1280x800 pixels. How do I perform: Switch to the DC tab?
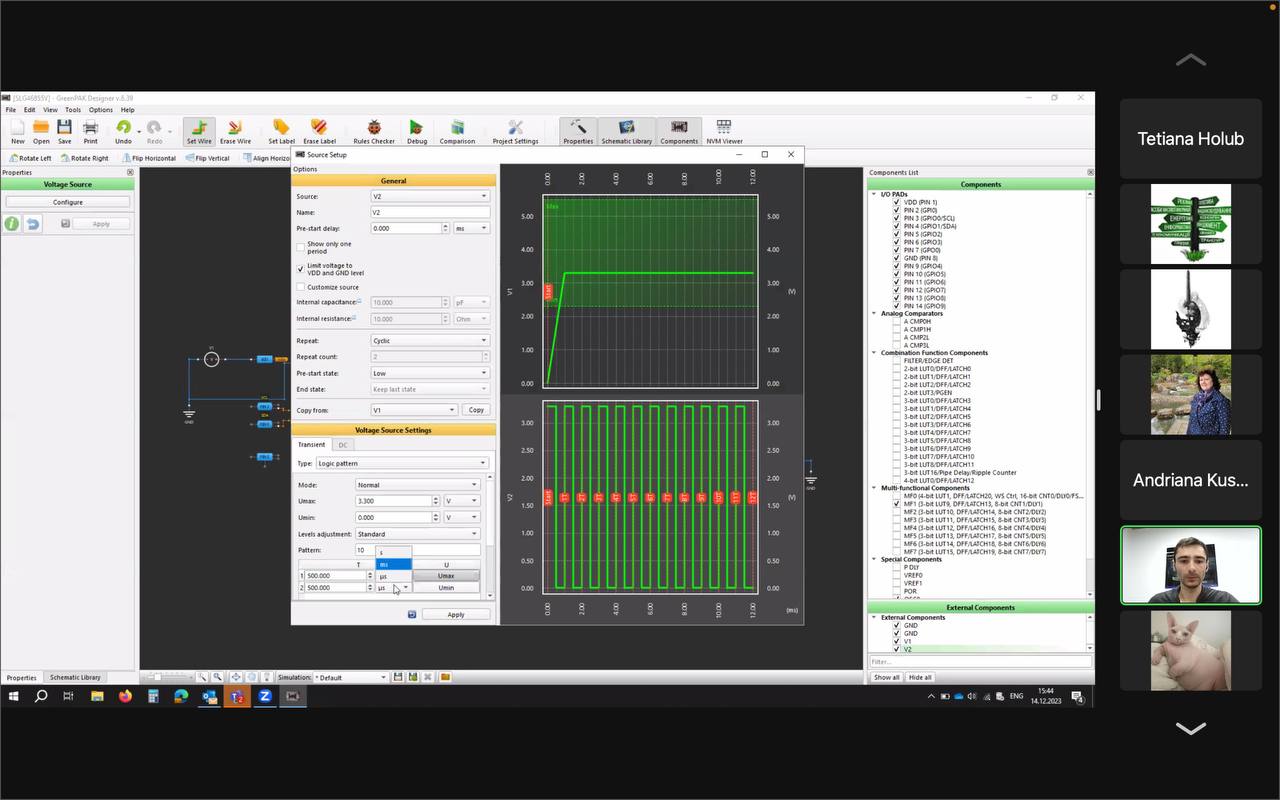click(x=343, y=445)
